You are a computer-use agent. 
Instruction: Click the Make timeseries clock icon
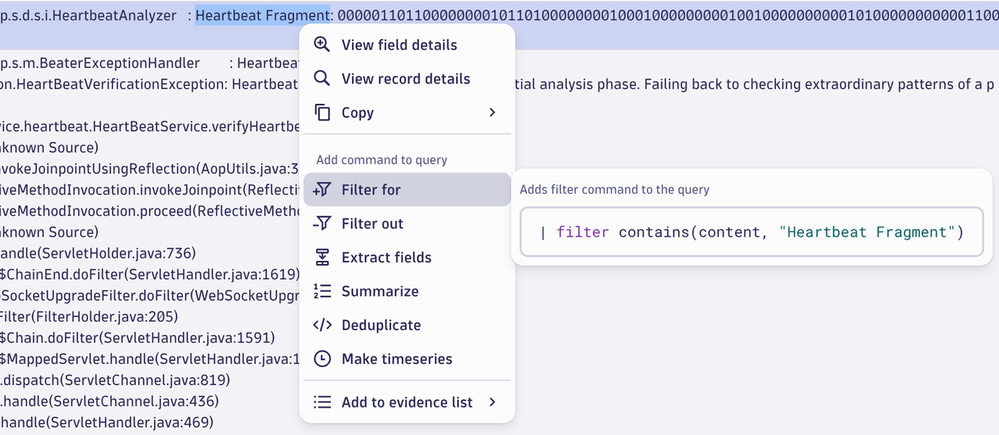(x=322, y=359)
